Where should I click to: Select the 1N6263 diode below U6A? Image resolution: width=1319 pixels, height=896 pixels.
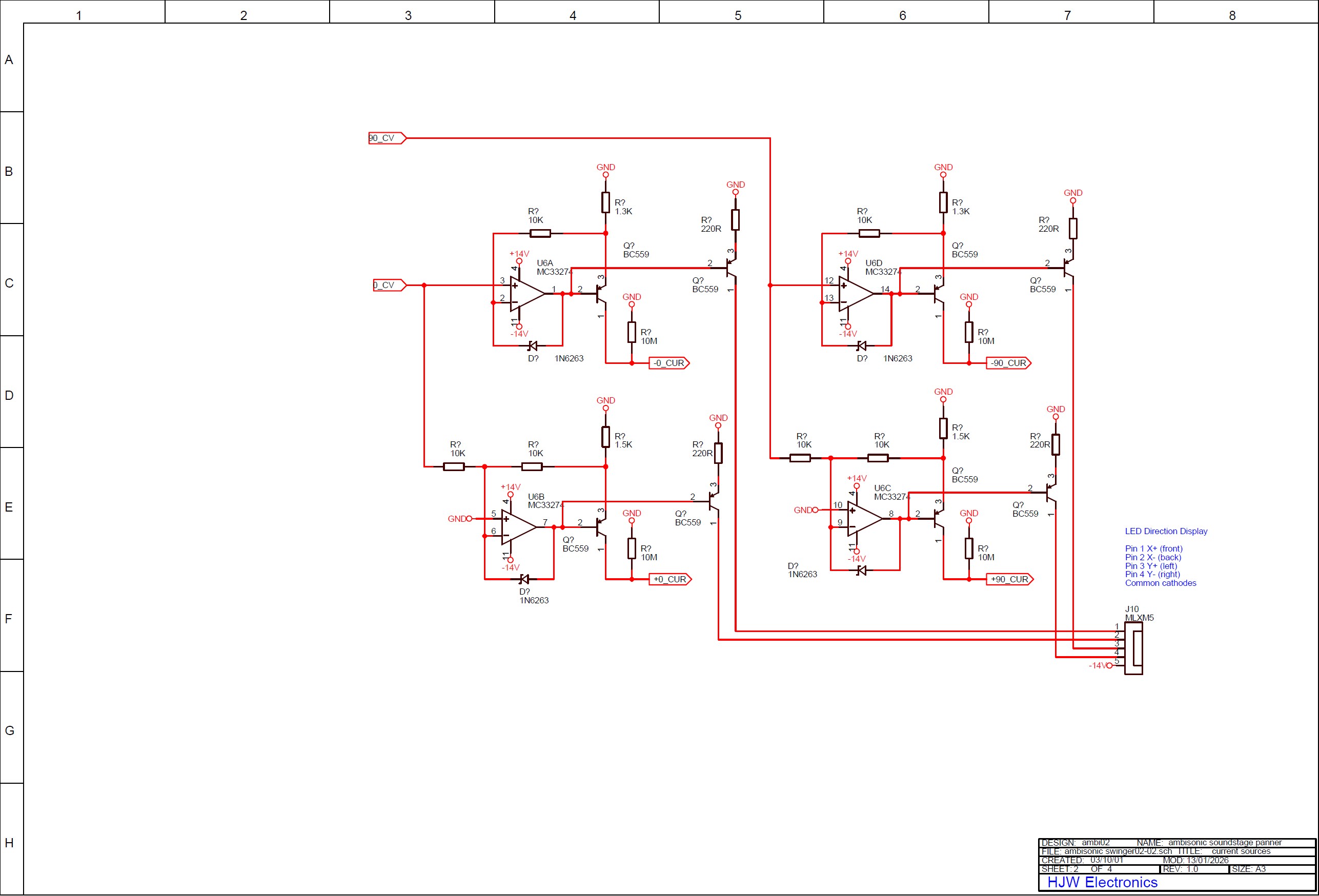(x=533, y=345)
